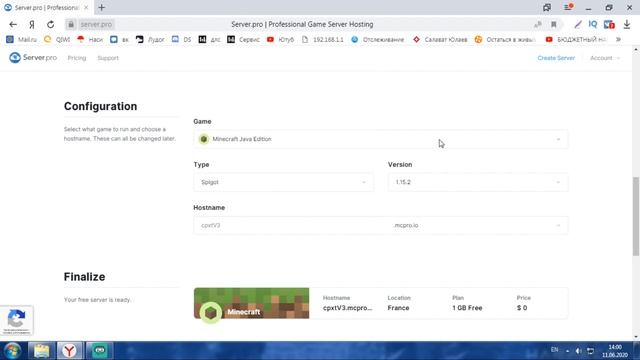This screenshot has height=360, width=640.
Task: Open the Юtуб bookmark
Action: pyautogui.click(x=280, y=40)
